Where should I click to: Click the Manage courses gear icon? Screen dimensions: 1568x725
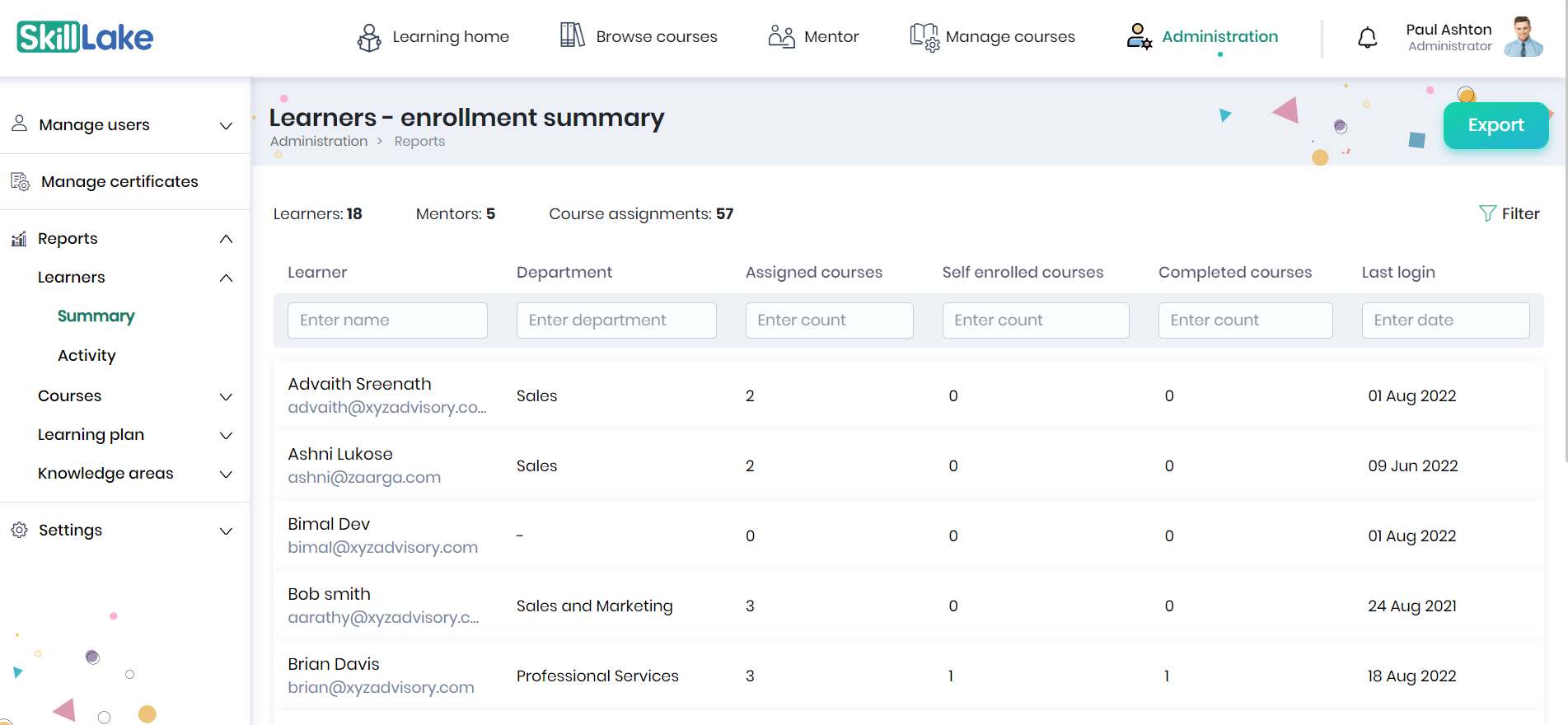click(924, 37)
